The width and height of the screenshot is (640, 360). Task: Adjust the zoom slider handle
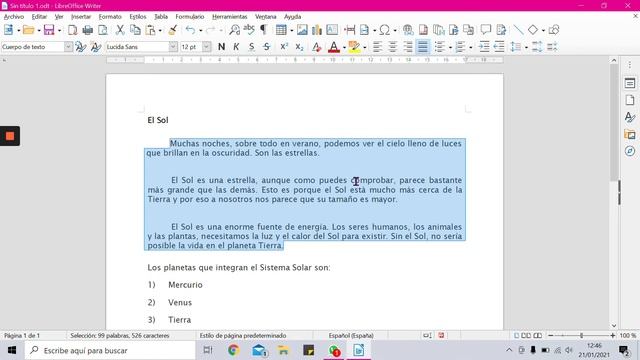click(581, 336)
